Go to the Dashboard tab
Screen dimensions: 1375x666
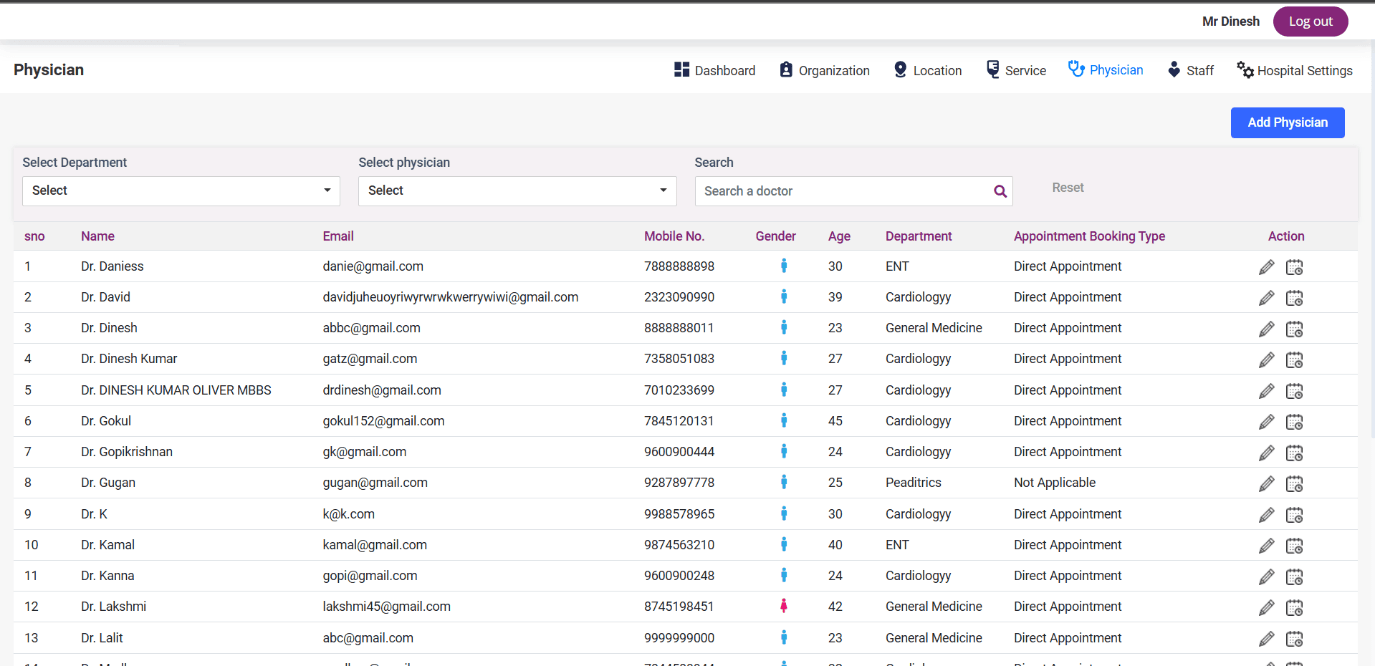[714, 70]
